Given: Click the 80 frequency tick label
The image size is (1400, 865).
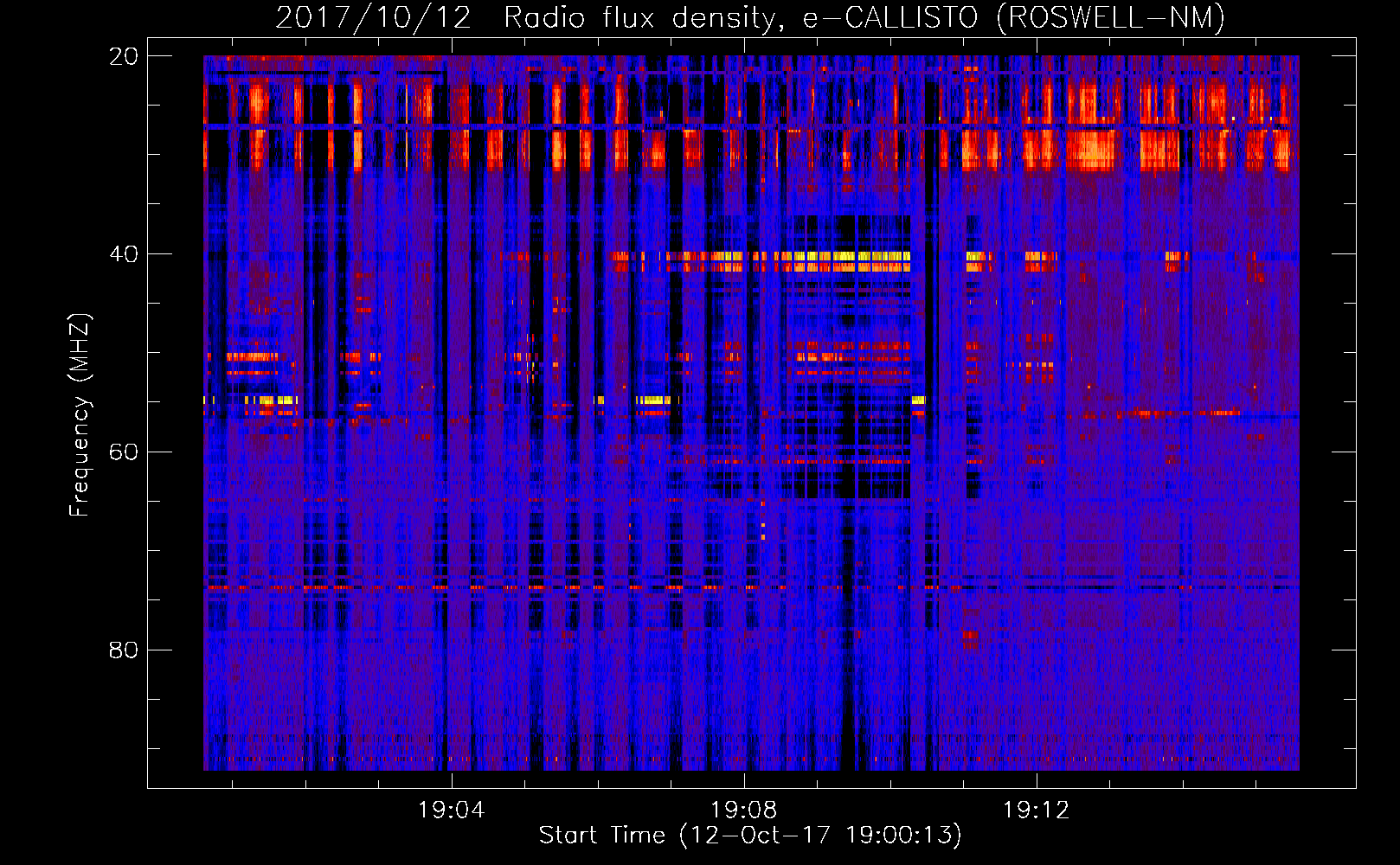Looking at the screenshot, I should coord(124,650).
